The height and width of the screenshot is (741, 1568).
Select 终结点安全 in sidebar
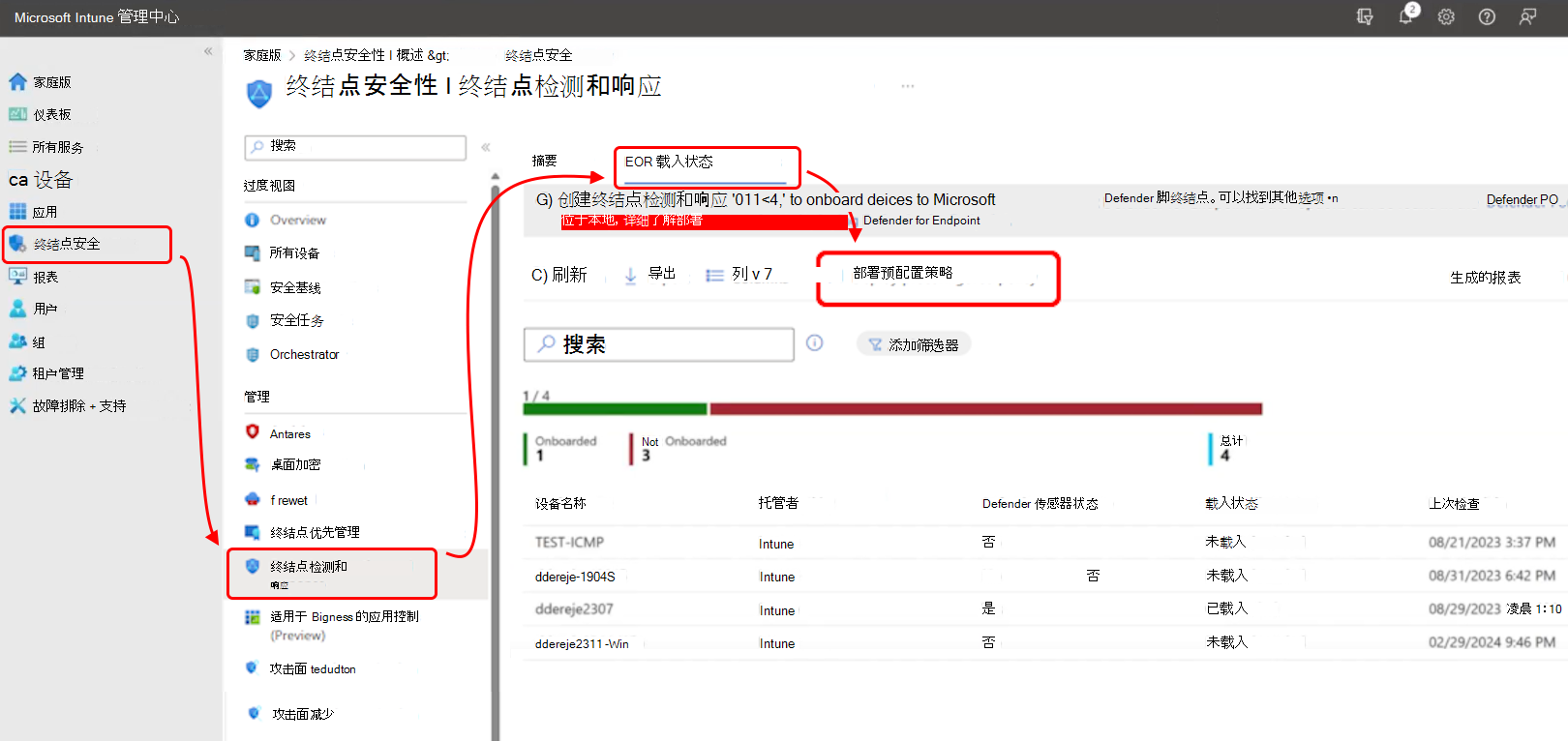tap(87, 244)
